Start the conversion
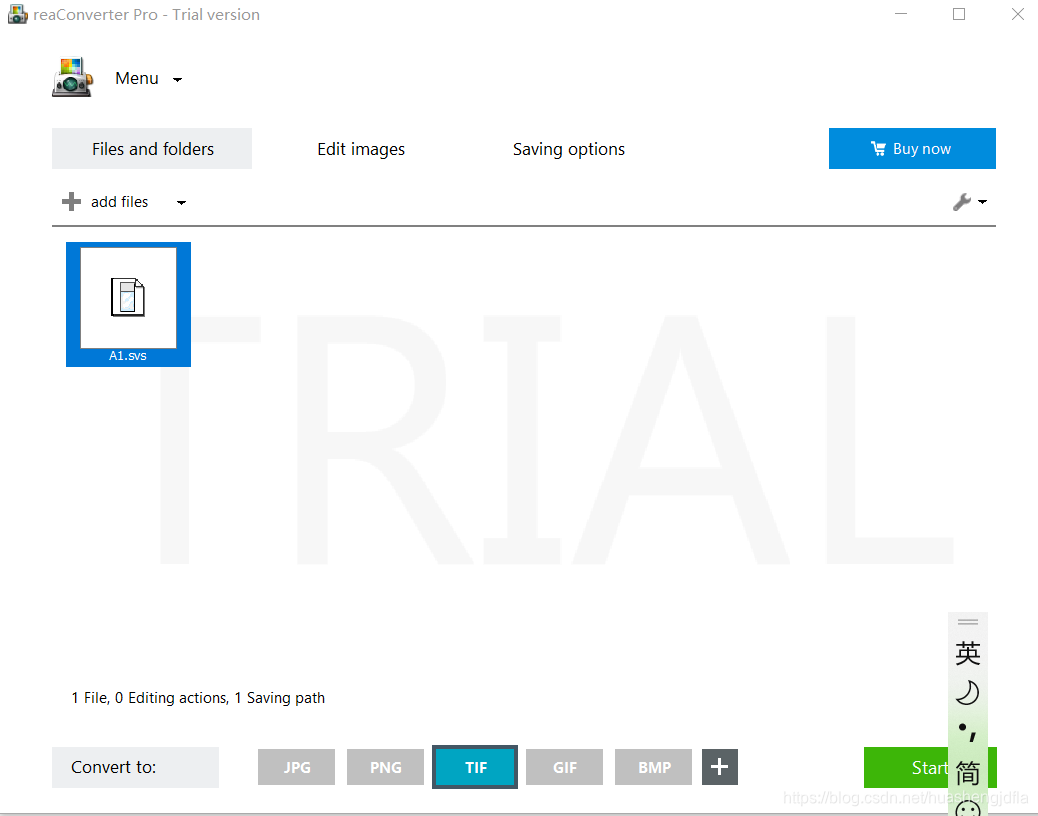The height and width of the screenshot is (816, 1038). point(906,768)
